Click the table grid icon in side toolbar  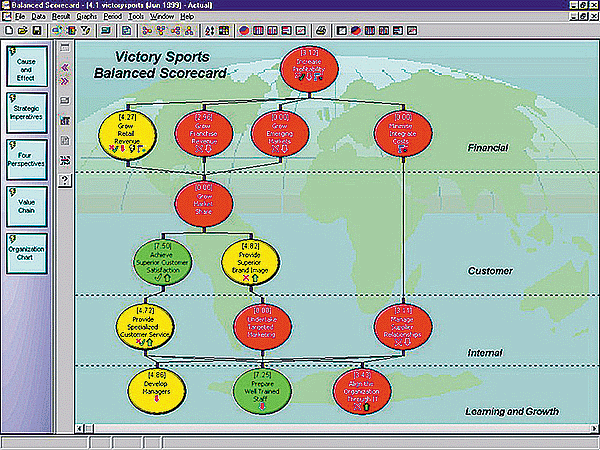click(x=65, y=121)
